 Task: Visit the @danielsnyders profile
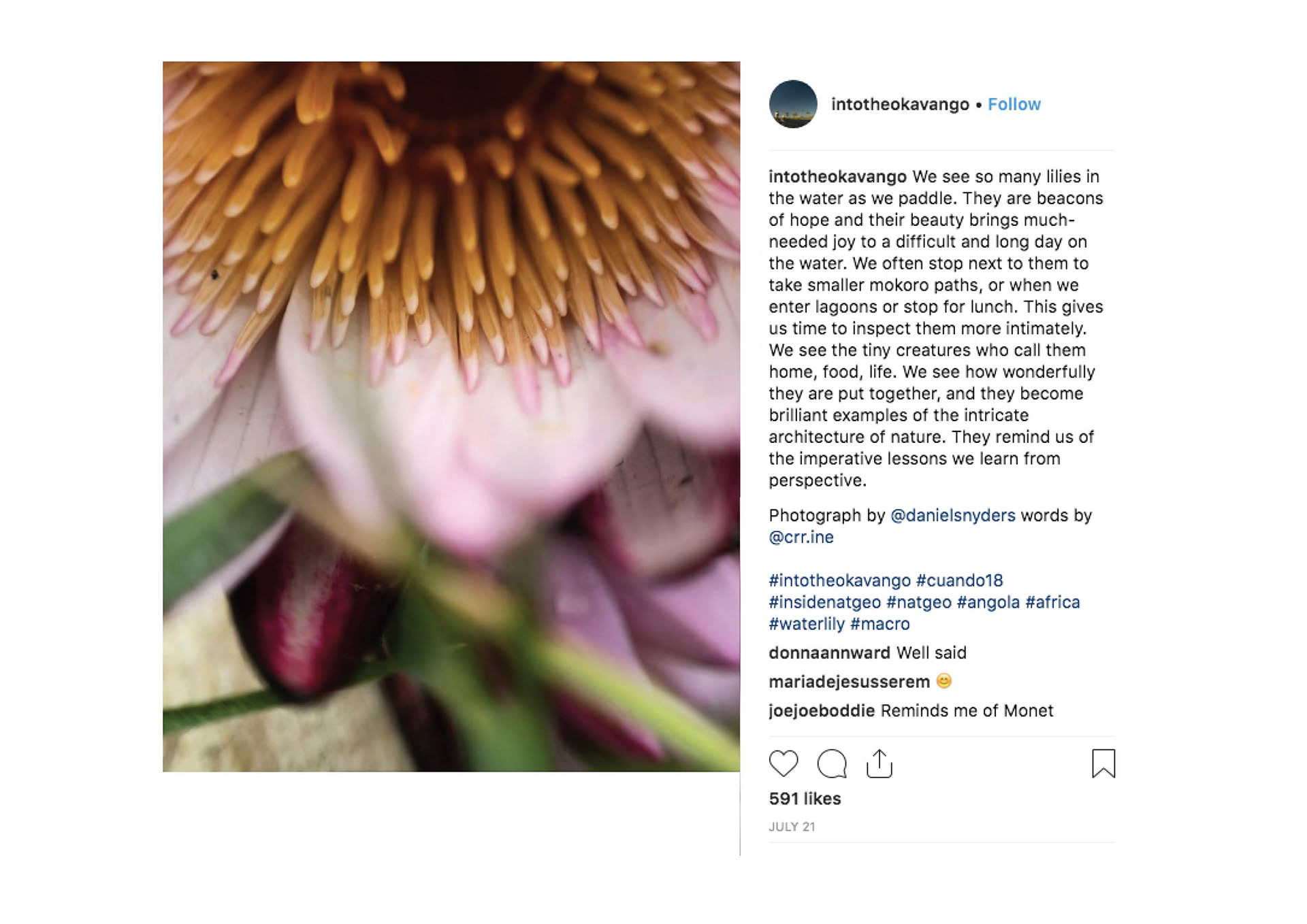[x=952, y=516]
